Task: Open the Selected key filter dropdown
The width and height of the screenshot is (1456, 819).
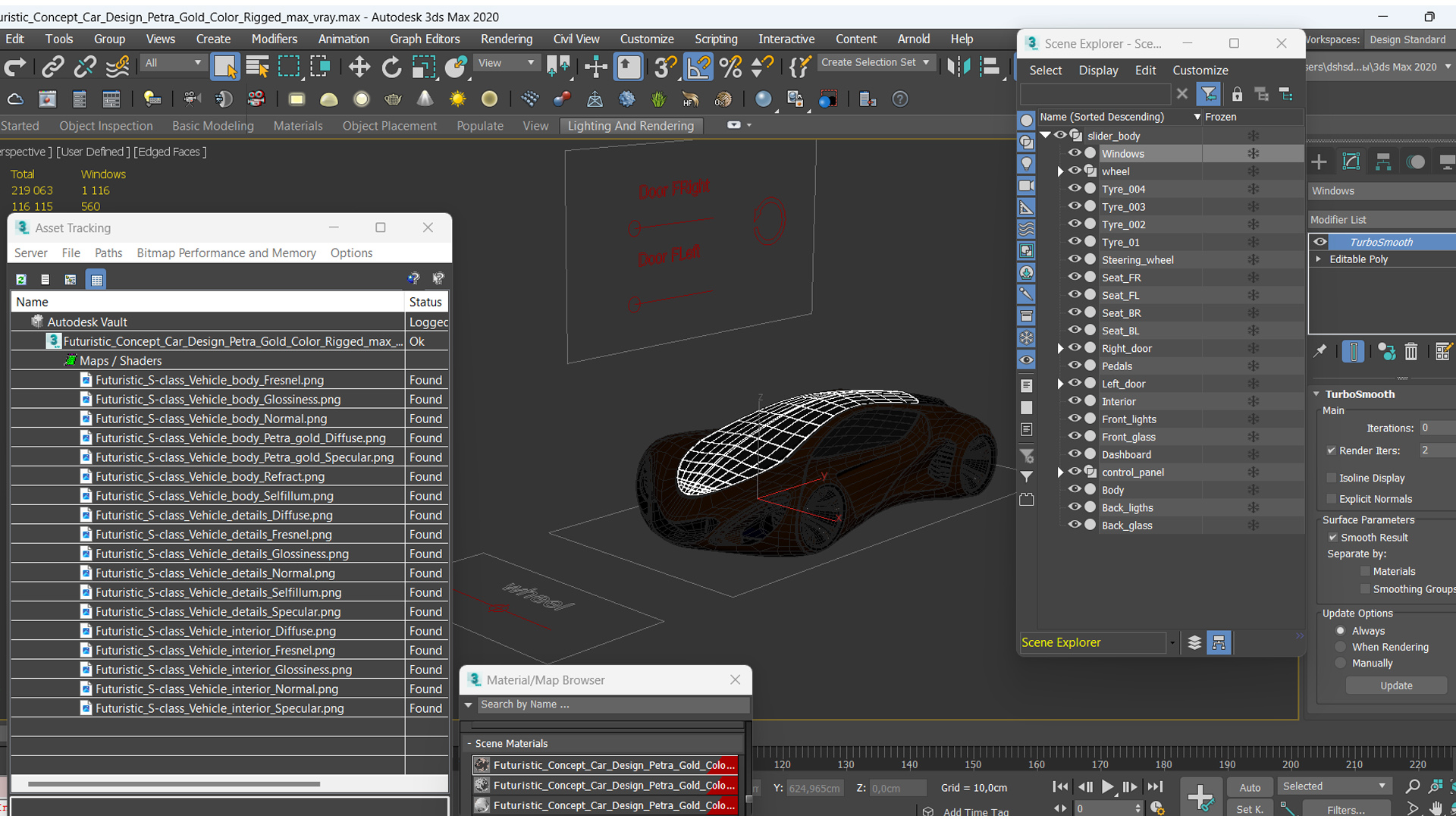Action: pyautogui.click(x=1334, y=786)
